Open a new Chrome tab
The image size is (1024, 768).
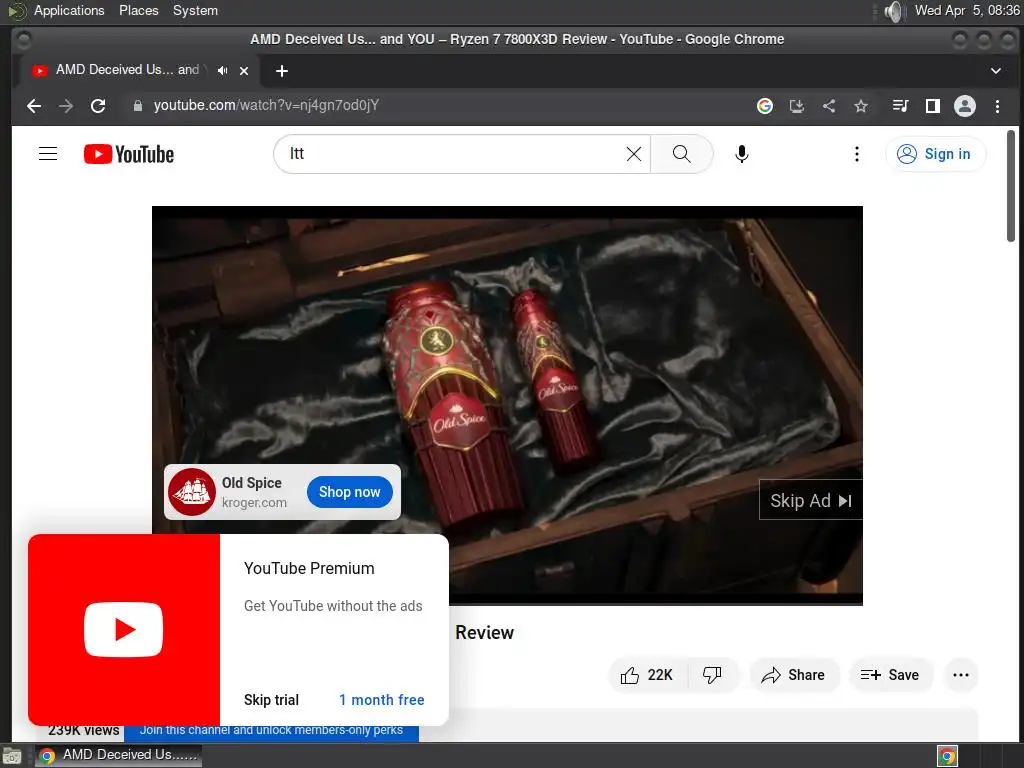click(x=281, y=71)
